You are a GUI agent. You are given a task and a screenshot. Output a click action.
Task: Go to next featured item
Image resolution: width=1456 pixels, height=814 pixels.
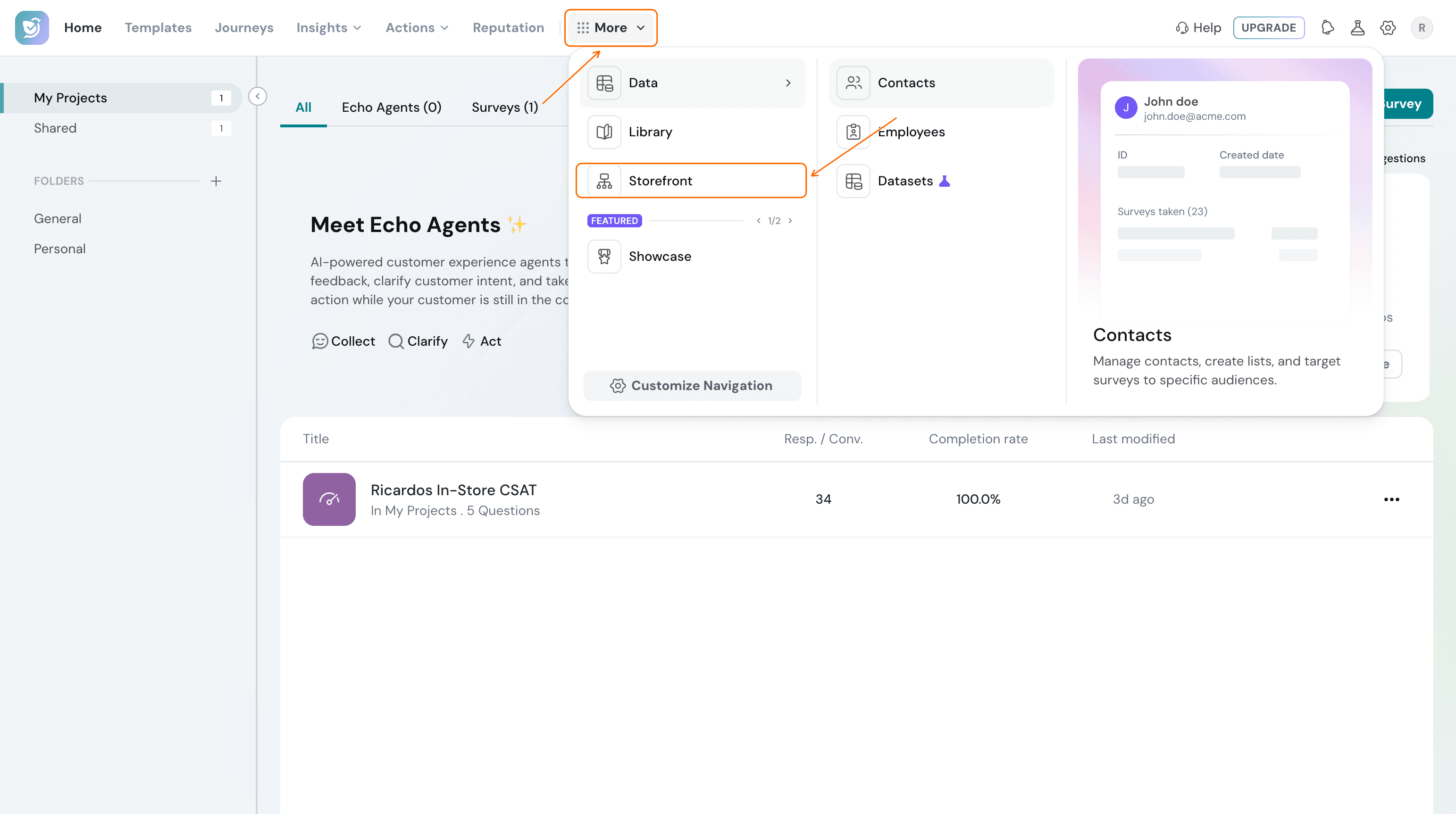click(790, 221)
